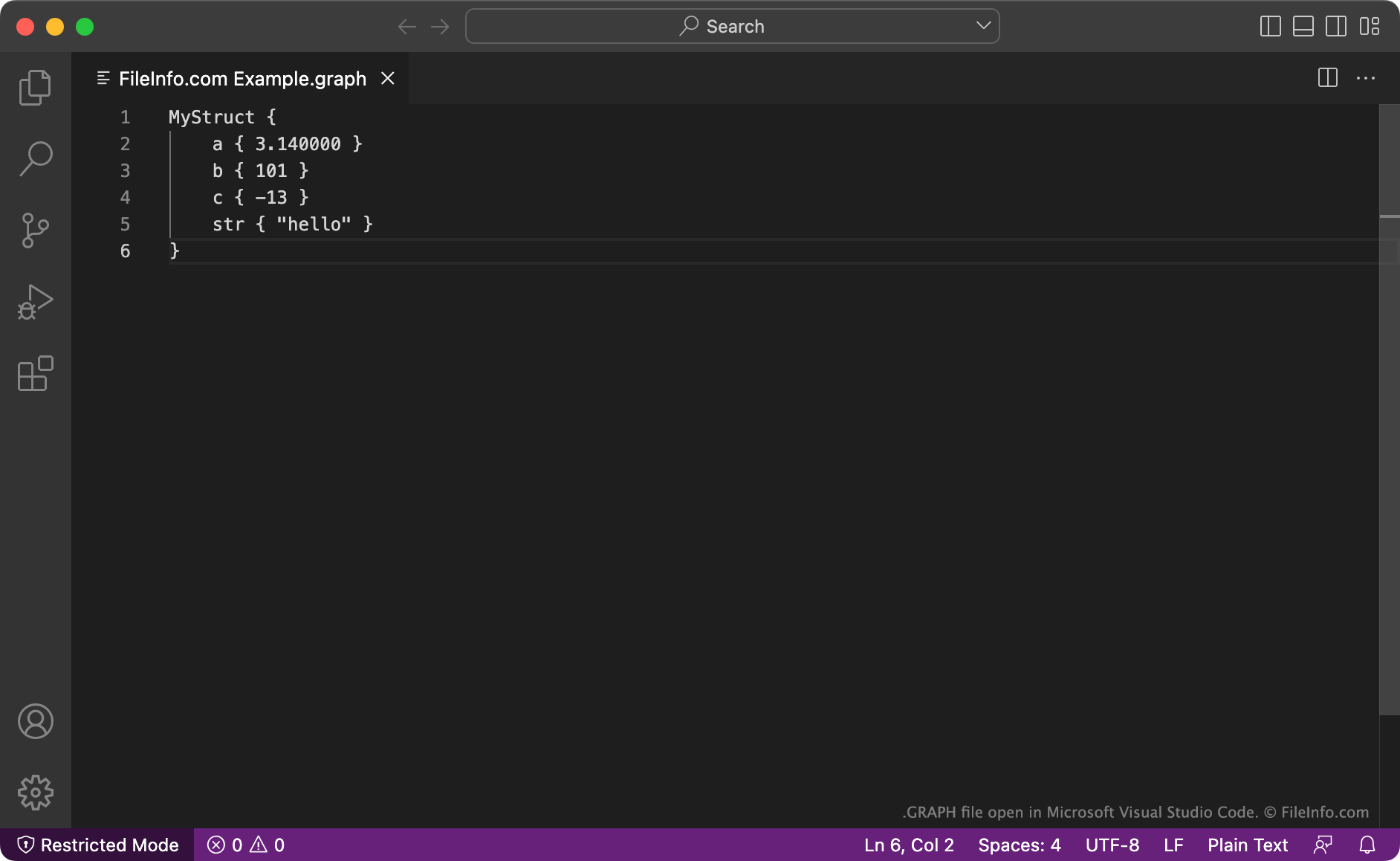The width and height of the screenshot is (1400, 861).
Task: Open the language mode Plain Text selector
Action: (x=1247, y=845)
